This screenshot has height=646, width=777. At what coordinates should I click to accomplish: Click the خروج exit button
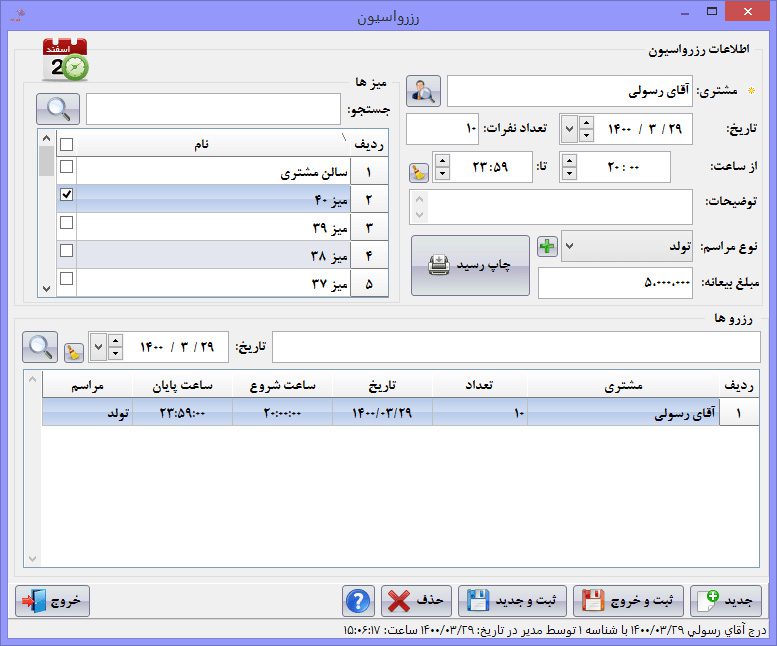53,601
